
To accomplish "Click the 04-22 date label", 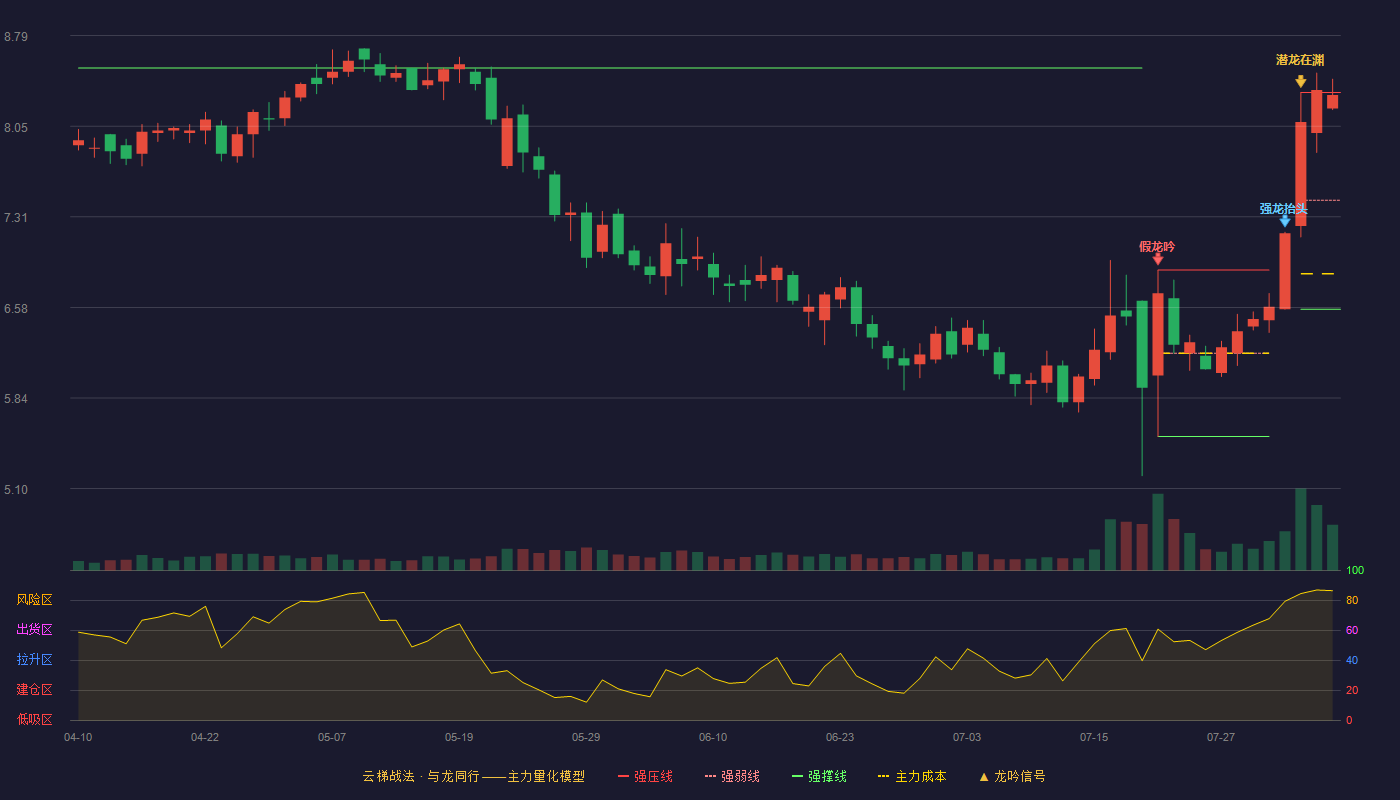I will tap(205, 737).
